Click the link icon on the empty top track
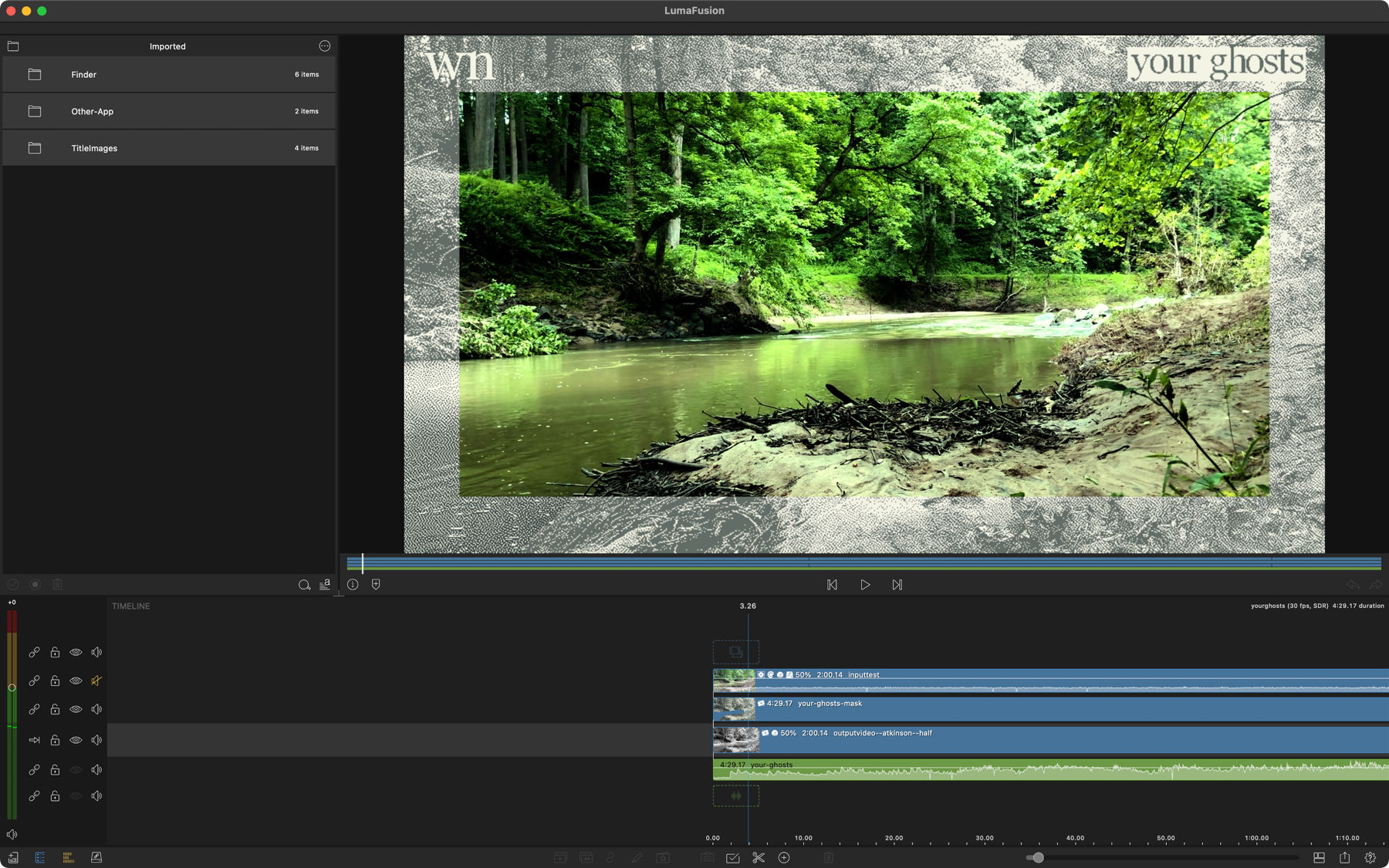Image resolution: width=1389 pixels, height=868 pixels. [34, 652]
